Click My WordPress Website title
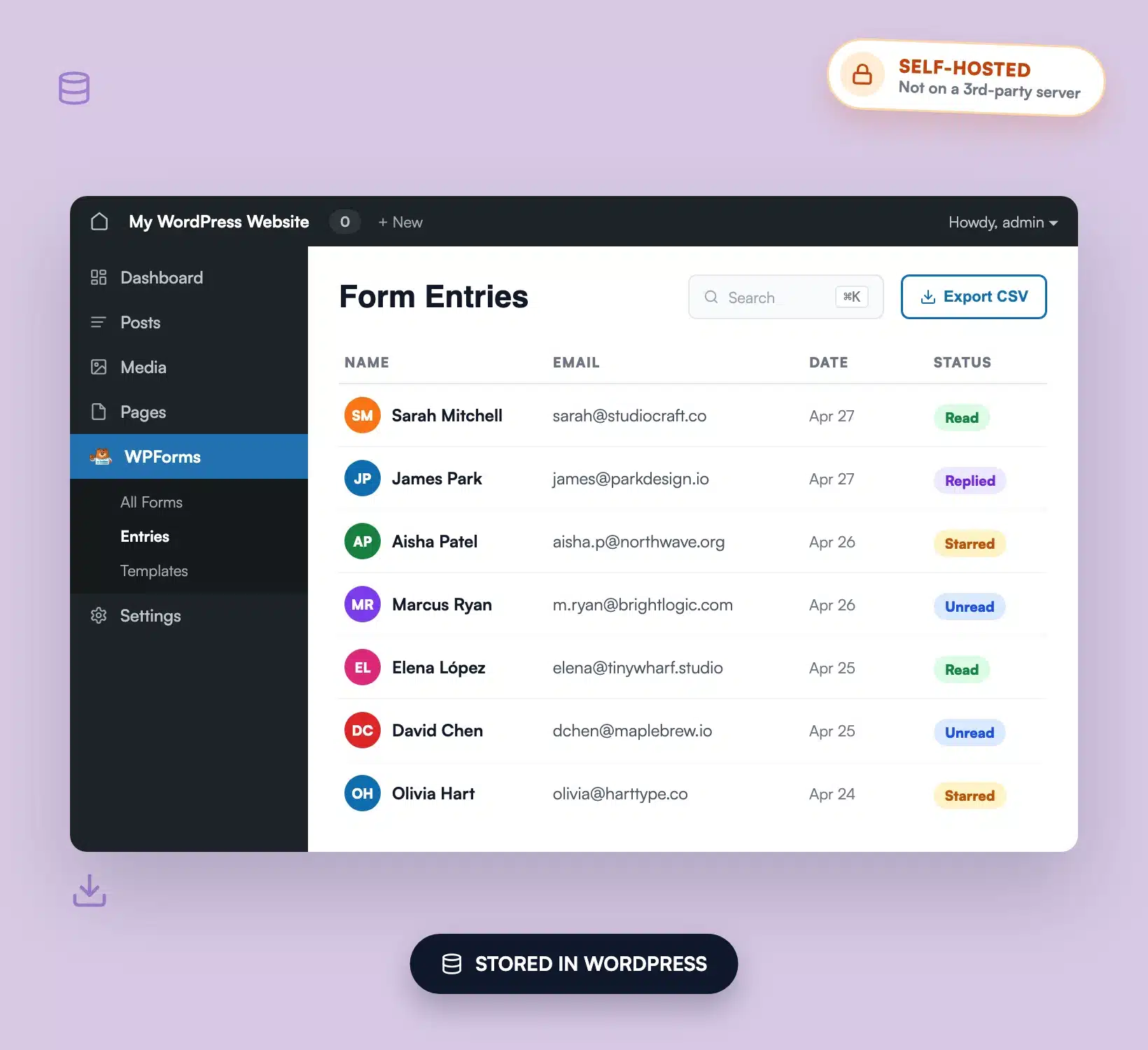This screenshot has width=1148, height=1050. click(219, 222)
